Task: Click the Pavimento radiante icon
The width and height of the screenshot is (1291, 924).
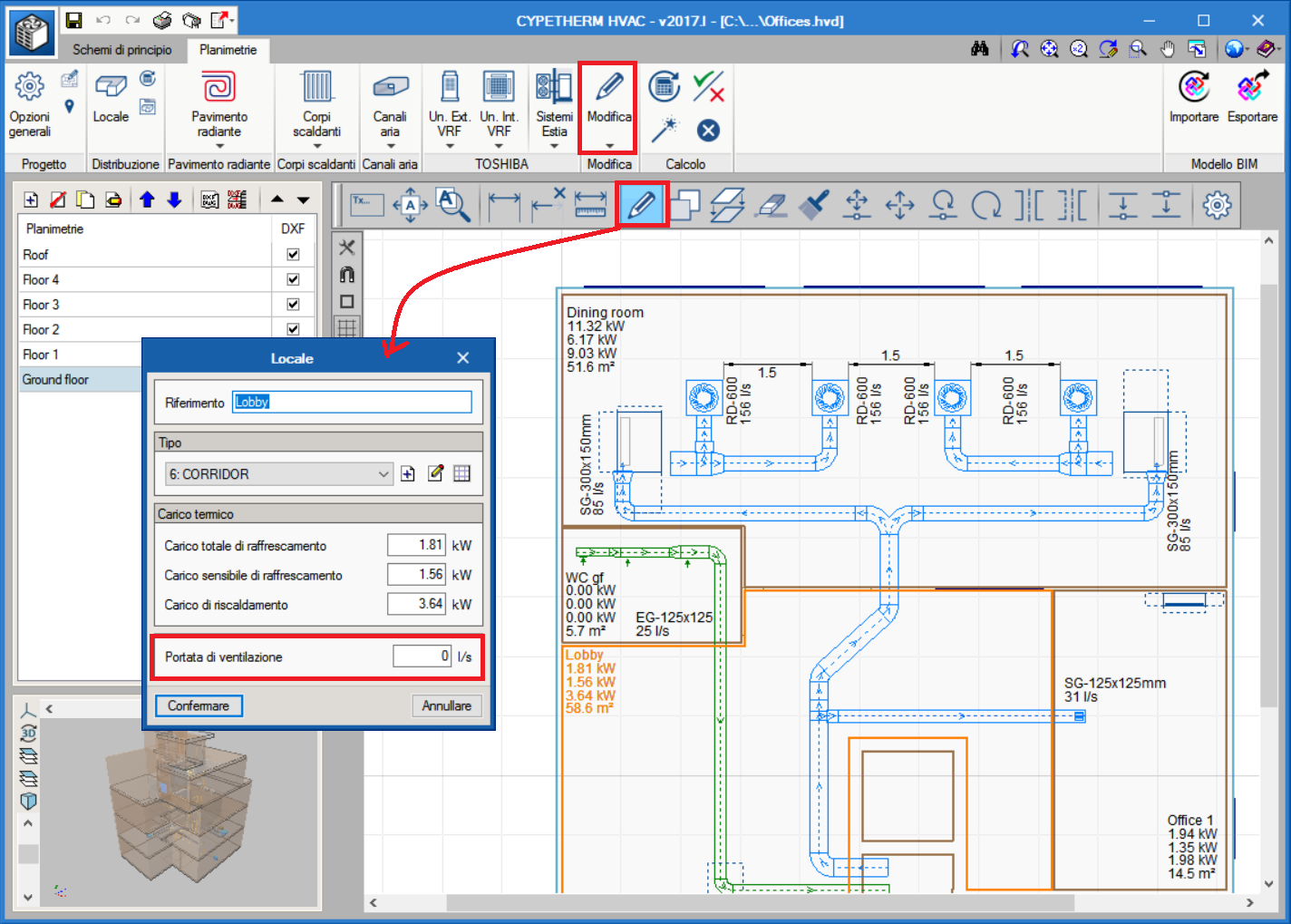Action: pos(219,87)
